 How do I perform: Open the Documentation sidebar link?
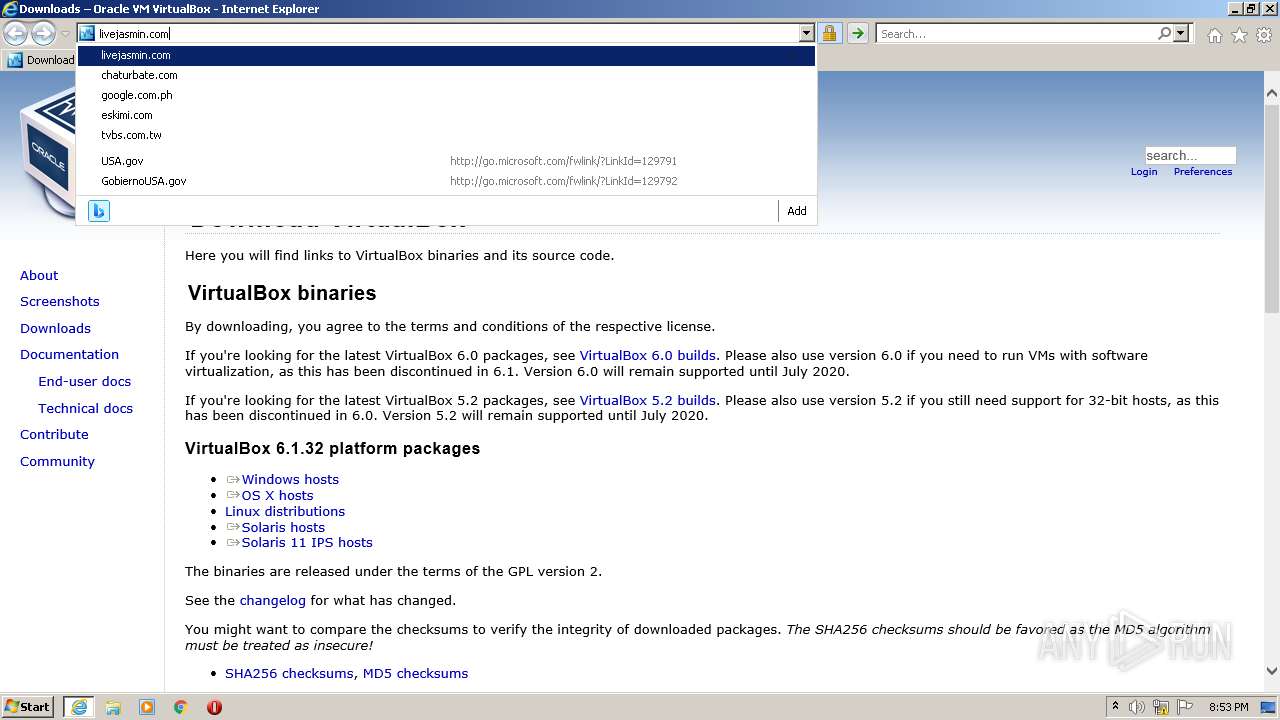click(69, 354)
